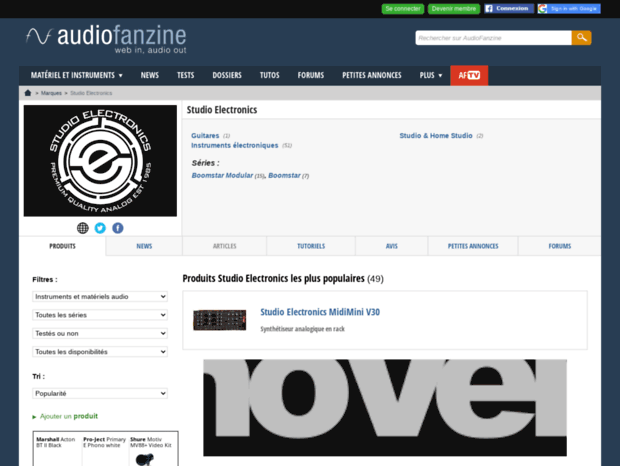Viewport: 620px width, 466px height.
Task: Click the AF TV button
Action: tap(469, 75)
